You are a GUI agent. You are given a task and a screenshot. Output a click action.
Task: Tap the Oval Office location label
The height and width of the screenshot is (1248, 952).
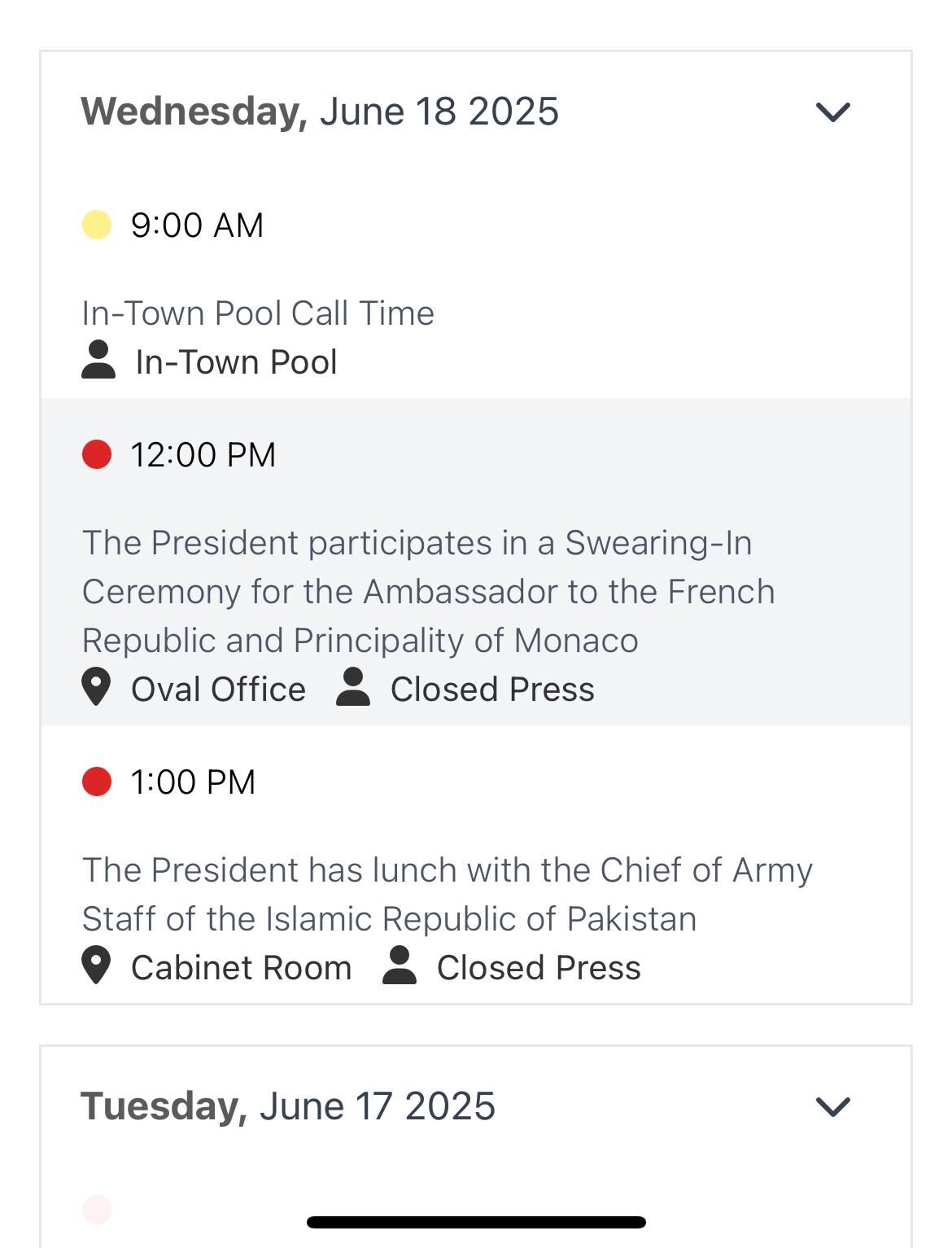pyautogui.click(x=218, y=690)
